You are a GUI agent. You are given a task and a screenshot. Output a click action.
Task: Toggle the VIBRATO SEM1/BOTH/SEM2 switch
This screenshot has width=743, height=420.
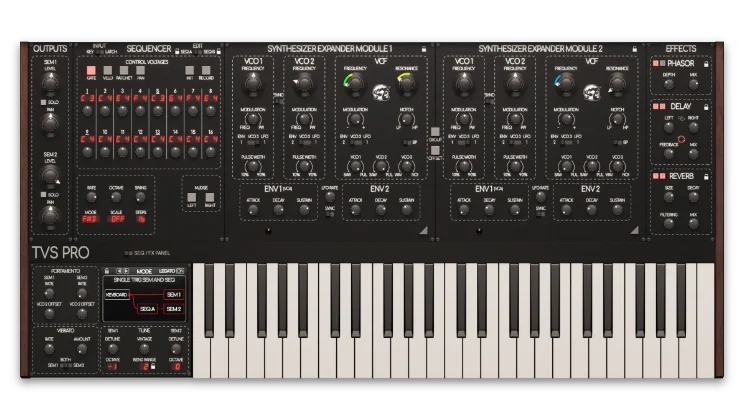tap(66, 365)
